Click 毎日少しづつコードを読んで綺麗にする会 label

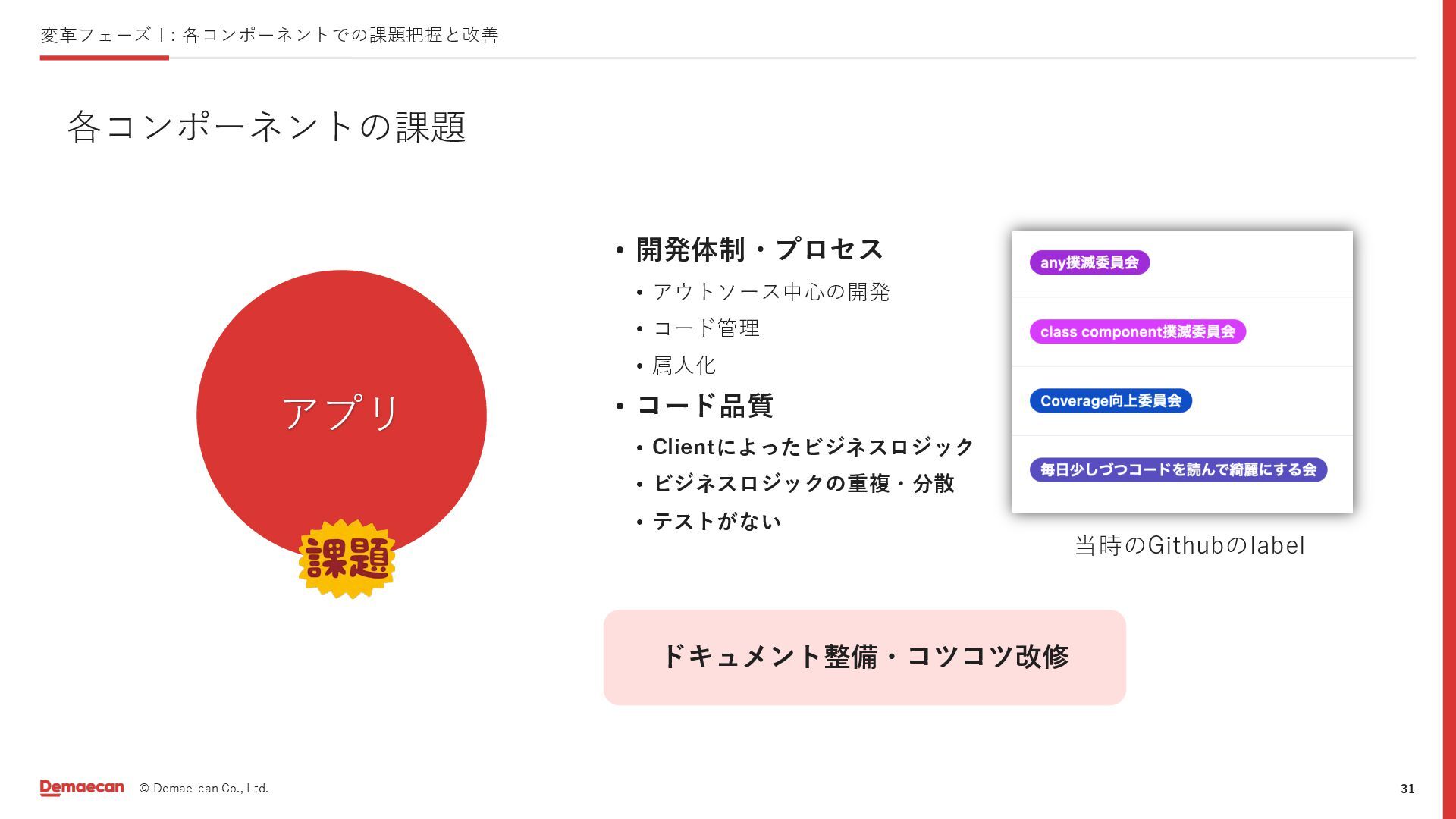[1178, 469]
